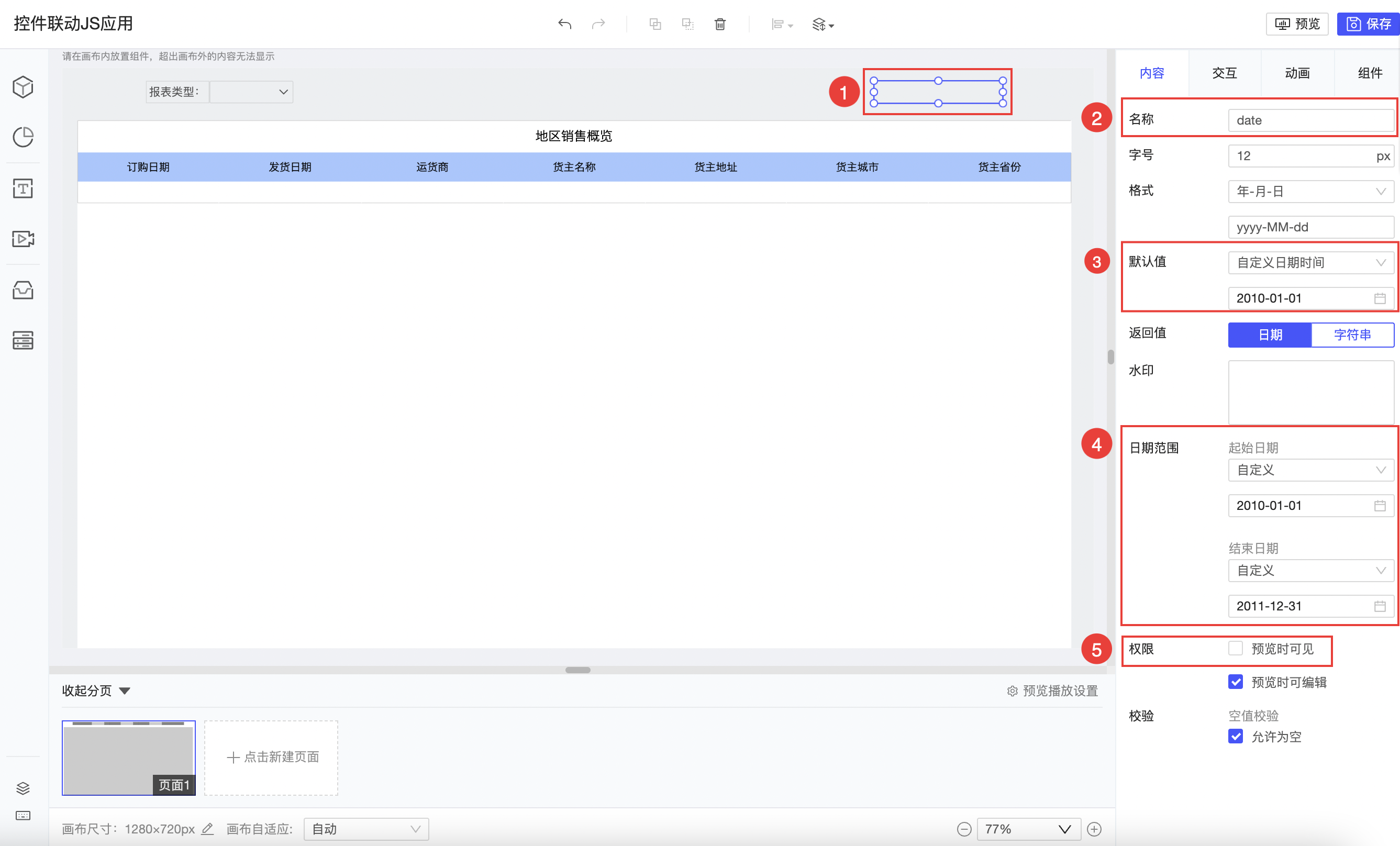Click the 保存 button
1400x846 pixels.
pos(1368,24)
